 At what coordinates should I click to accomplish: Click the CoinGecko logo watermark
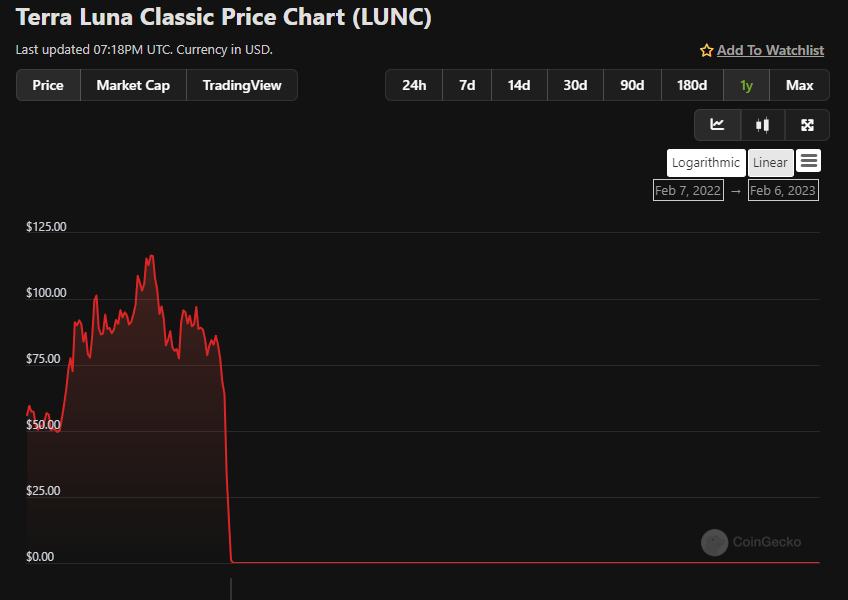[x=714, y=542]
